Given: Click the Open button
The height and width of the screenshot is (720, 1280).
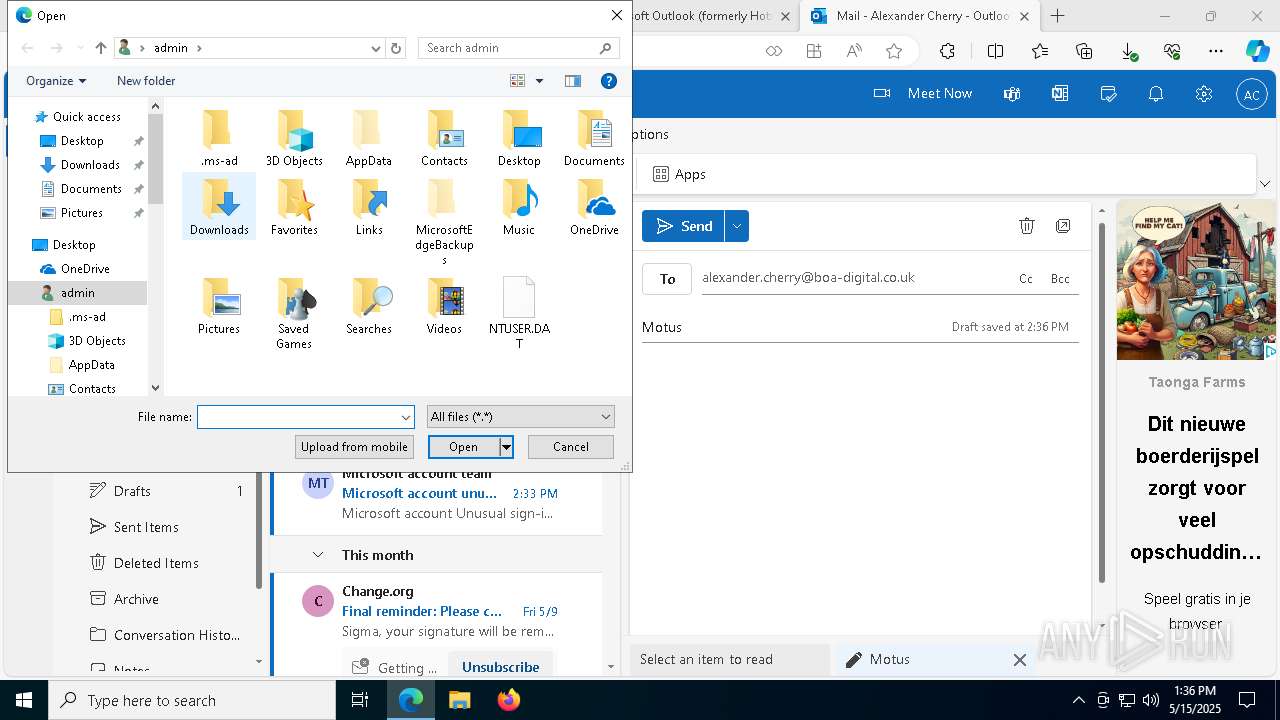Looking at the screenshot, I should tap(464, 447).
